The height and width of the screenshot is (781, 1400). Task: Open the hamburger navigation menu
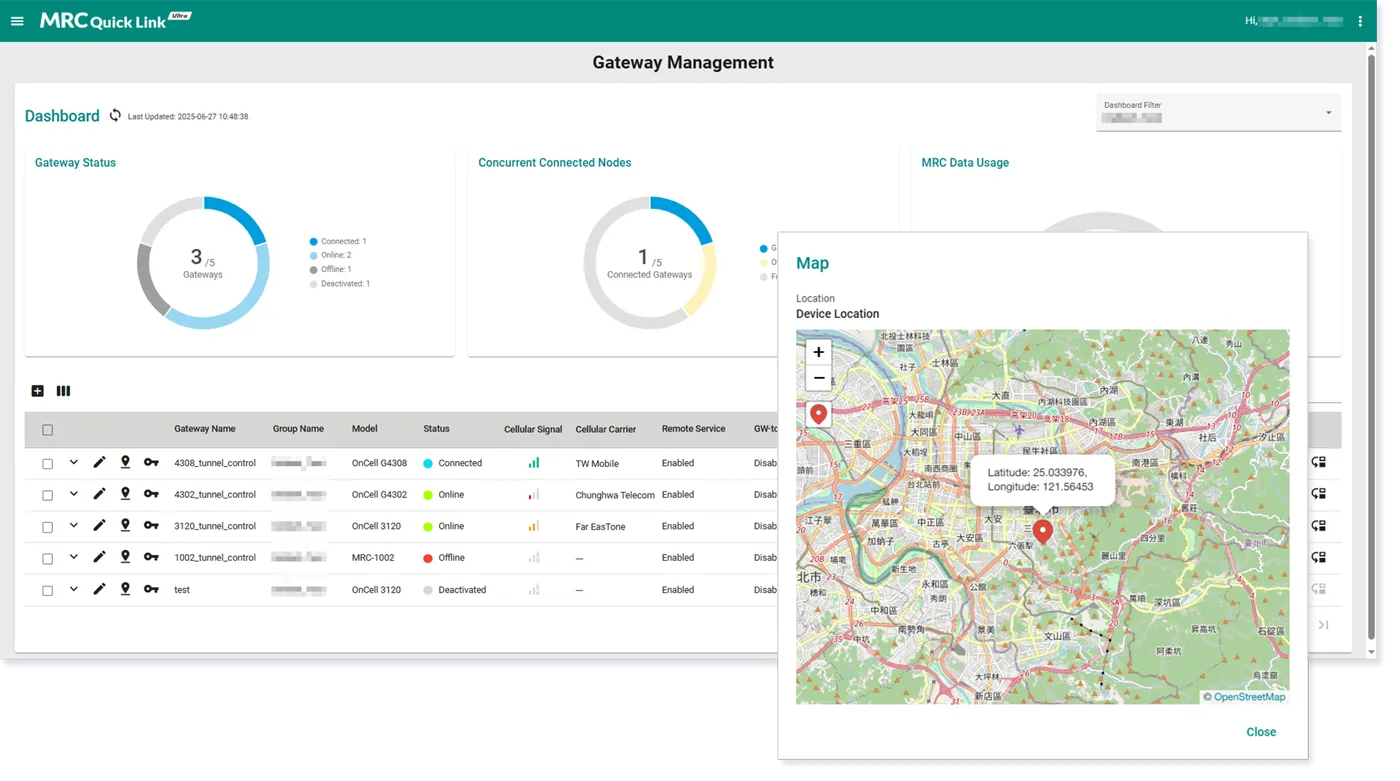coord(17,21)
